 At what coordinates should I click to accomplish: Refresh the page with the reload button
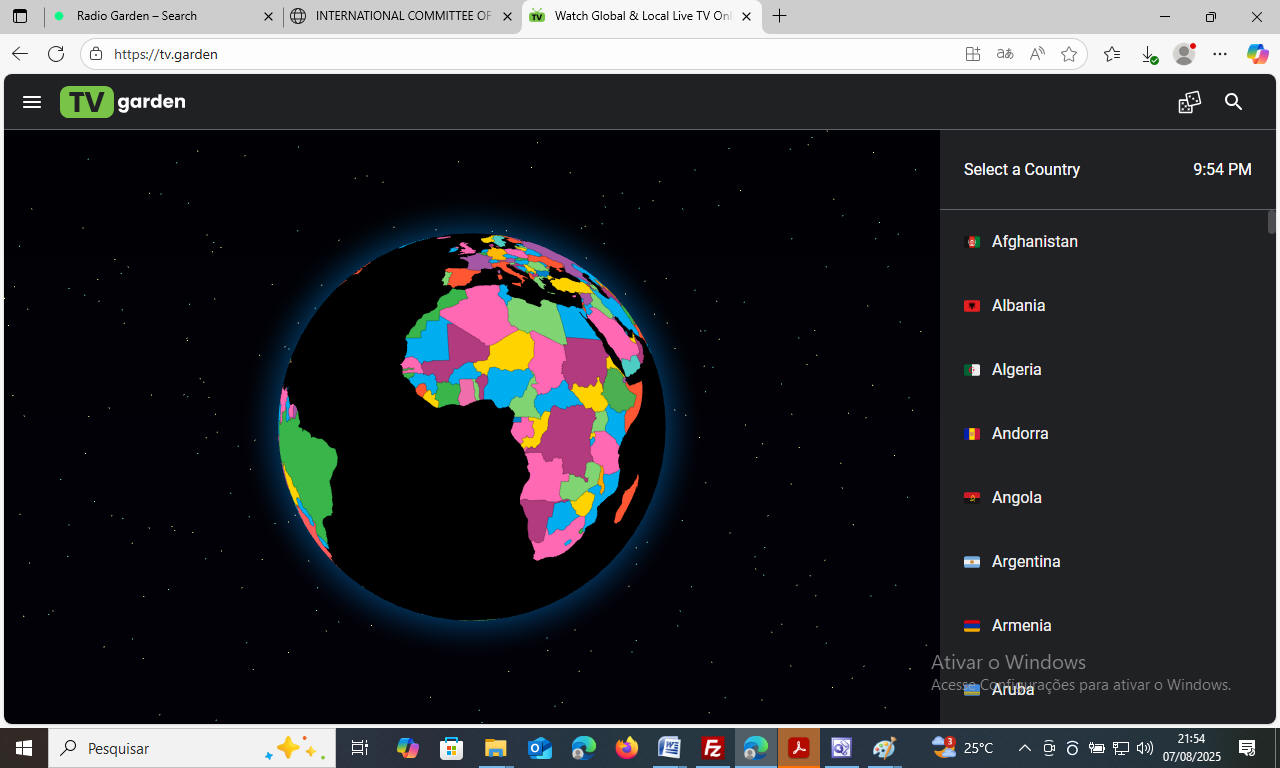[56, 54]
